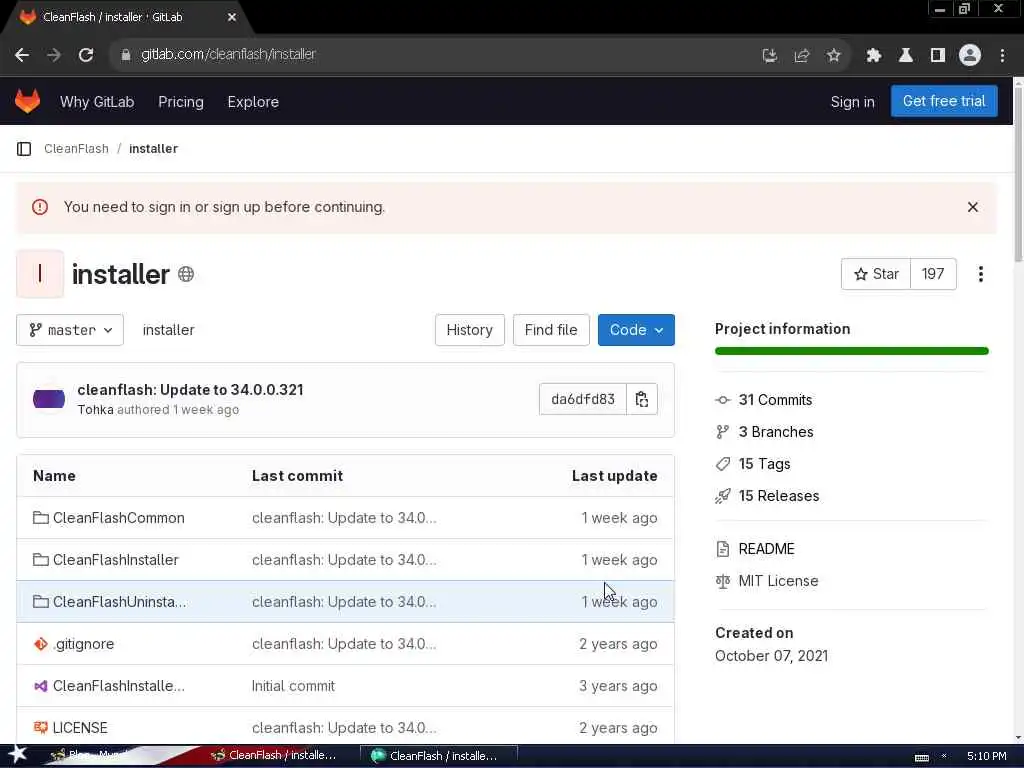Click installer breadcrumb link
The height and width of the screenshot is (768, 1024).
click(153, 149)
